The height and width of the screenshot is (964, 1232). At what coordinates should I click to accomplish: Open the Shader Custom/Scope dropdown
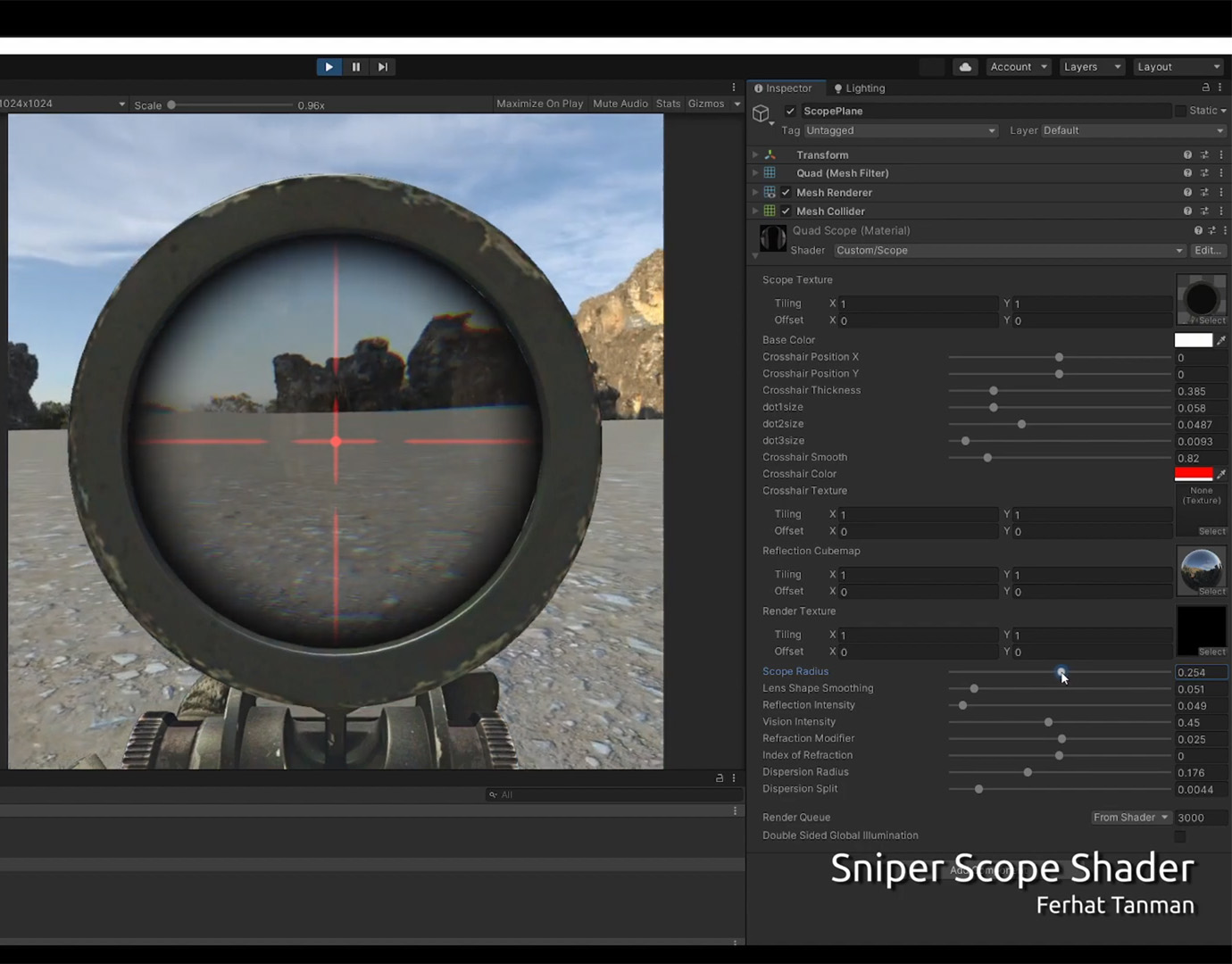tap(1009, 251)
